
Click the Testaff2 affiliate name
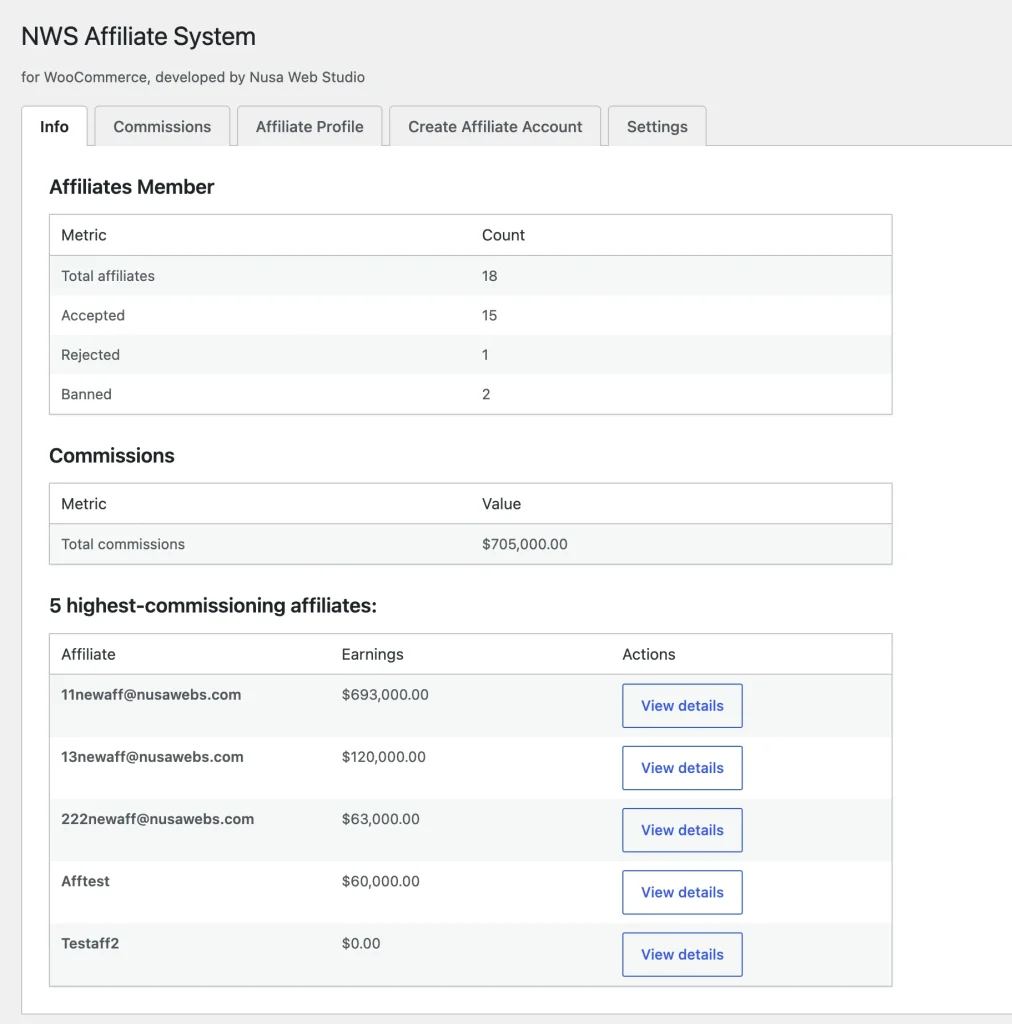[90, 943]
